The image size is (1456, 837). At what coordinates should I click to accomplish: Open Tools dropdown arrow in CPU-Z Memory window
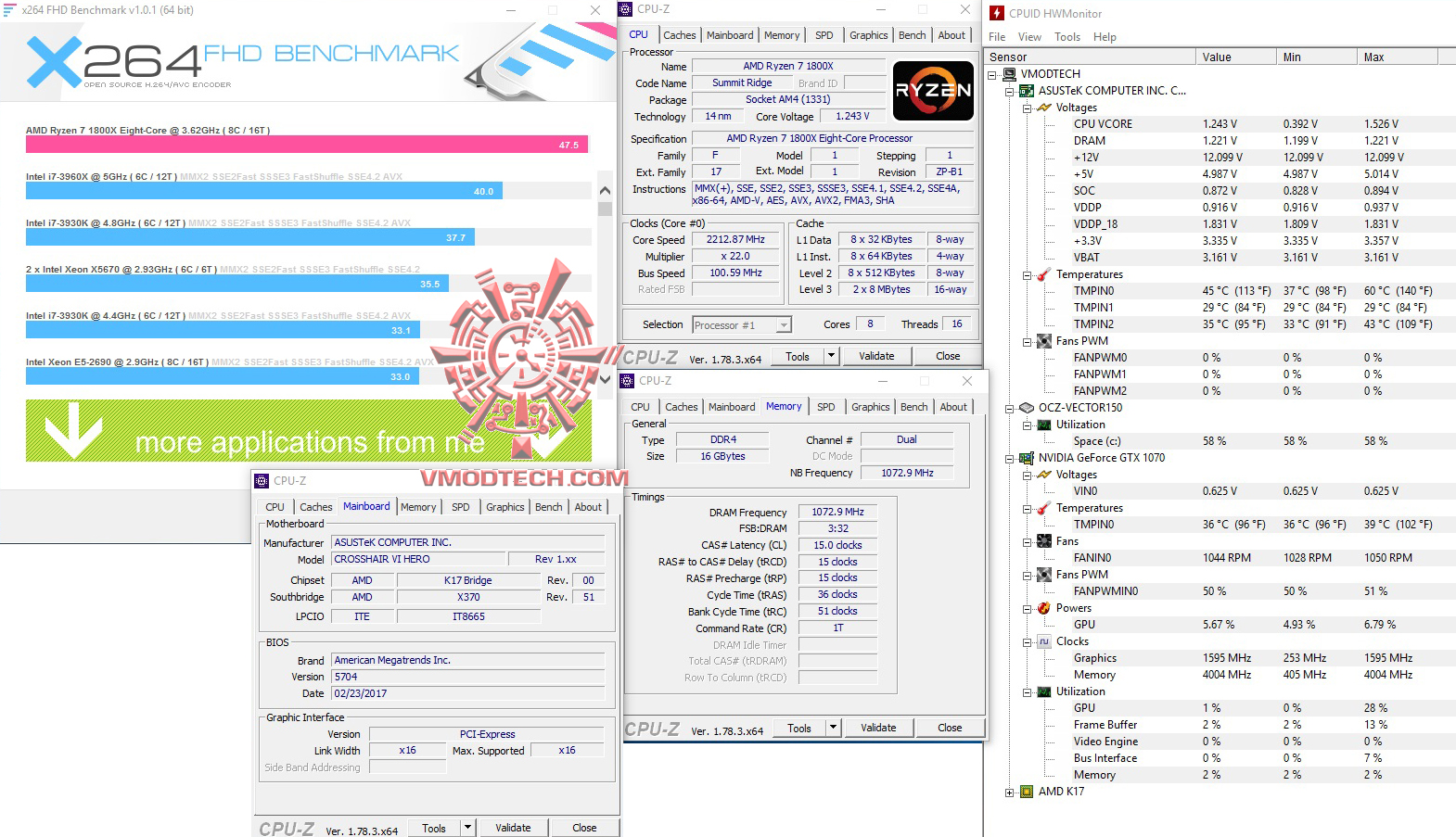833,728
